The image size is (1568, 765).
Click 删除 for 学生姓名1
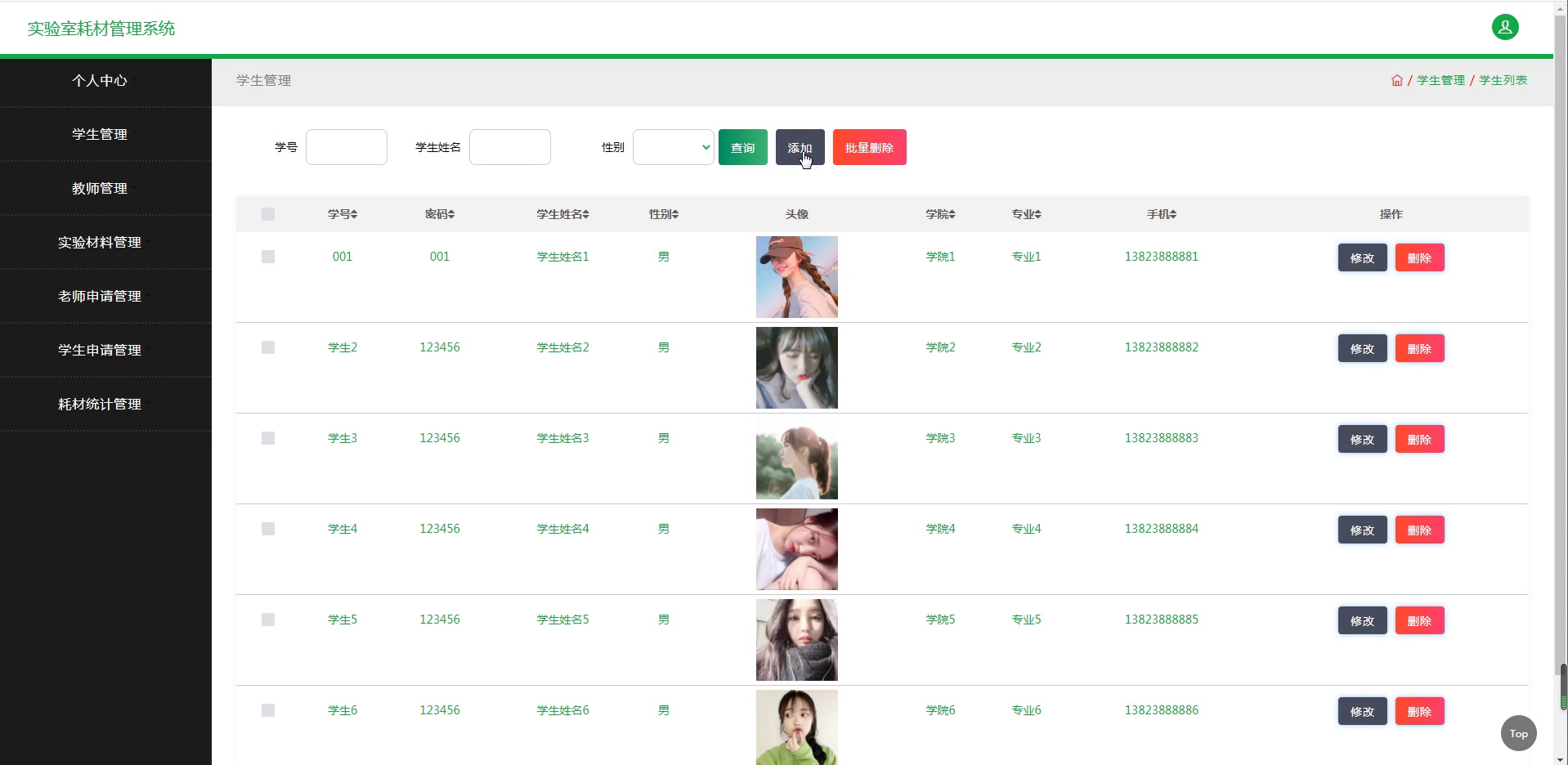tap(1420, 257)
